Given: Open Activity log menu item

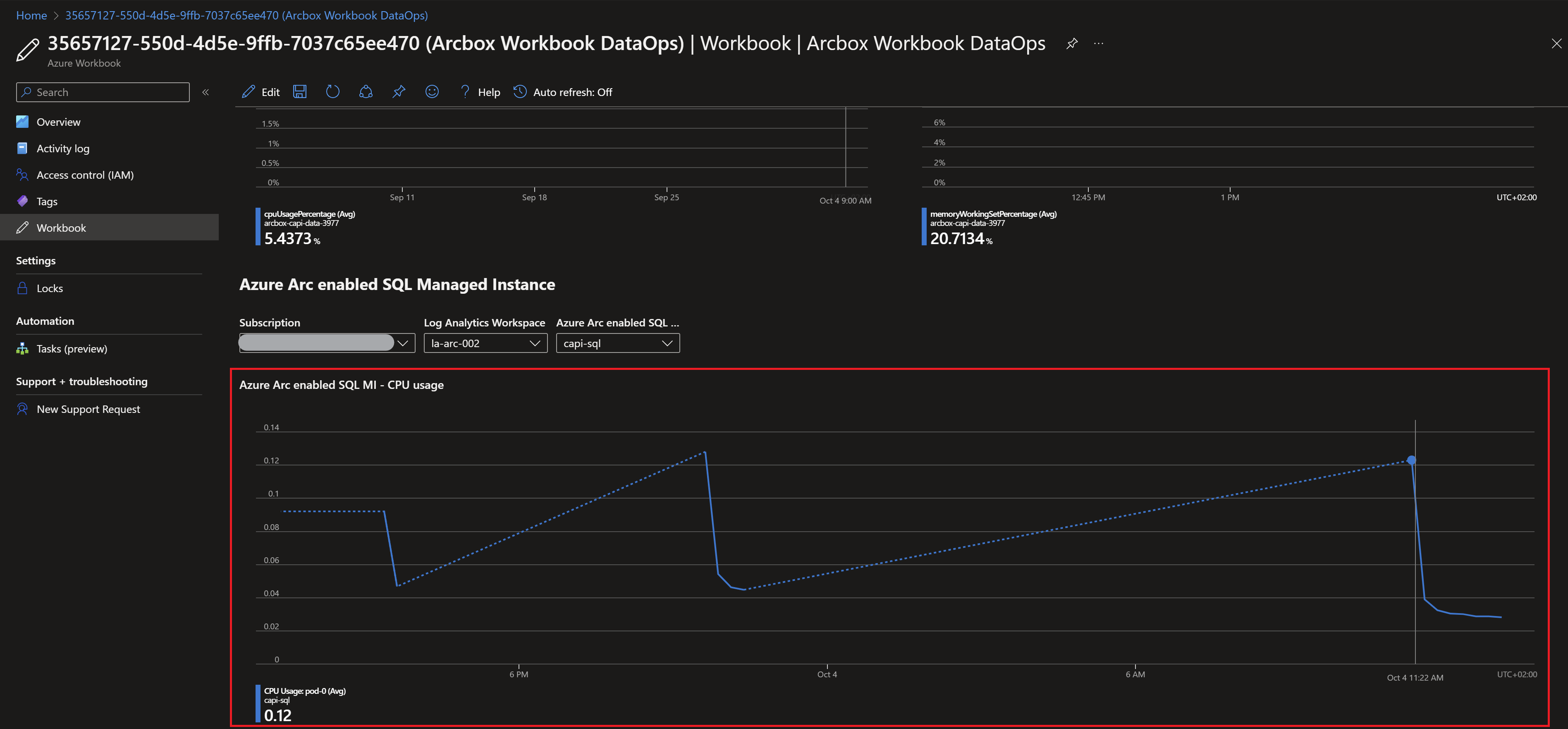Looking at the screenshot, I should tap(63, 149).
